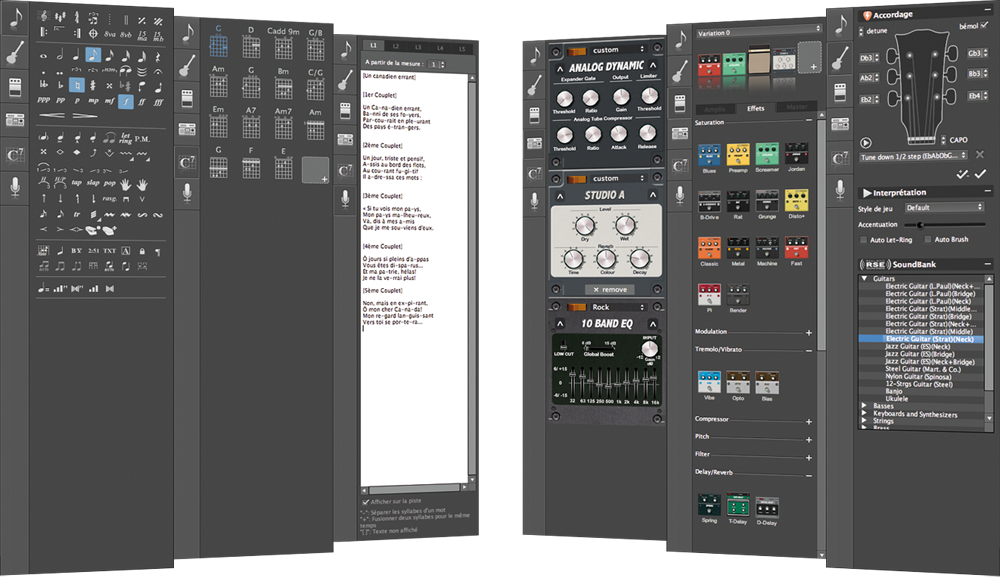Image resolution: width=1000 pixels, height=578 pixels.
Task: Pick the Screamer effect pedal
Action: (x=767, y=157)
